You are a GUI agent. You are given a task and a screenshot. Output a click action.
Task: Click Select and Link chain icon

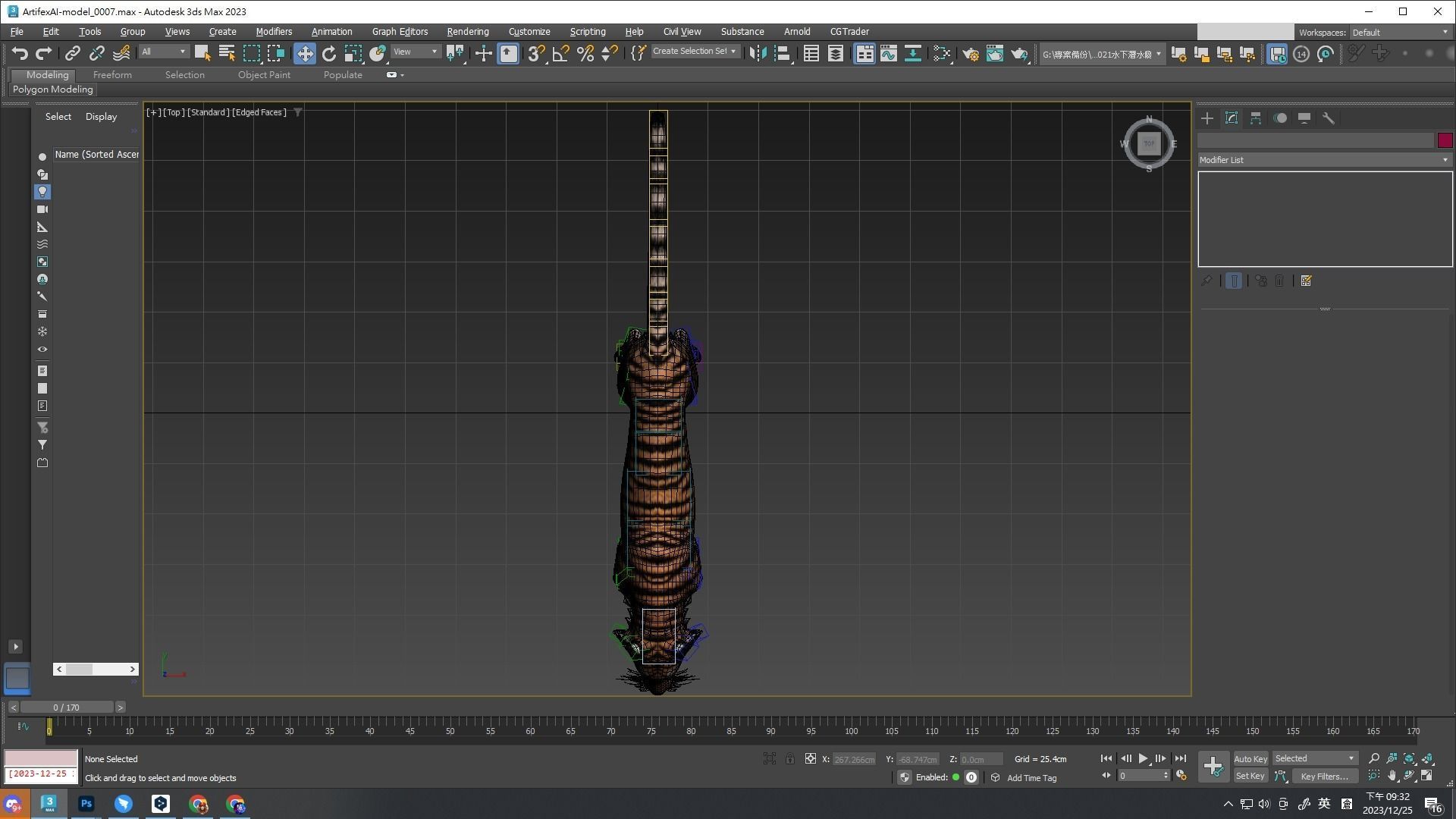click(x=73, y=53)
